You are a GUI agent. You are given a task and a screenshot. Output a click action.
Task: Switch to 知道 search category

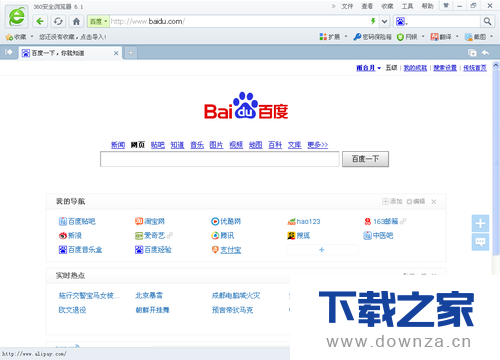pyautogui.click(x=177, y=145)
